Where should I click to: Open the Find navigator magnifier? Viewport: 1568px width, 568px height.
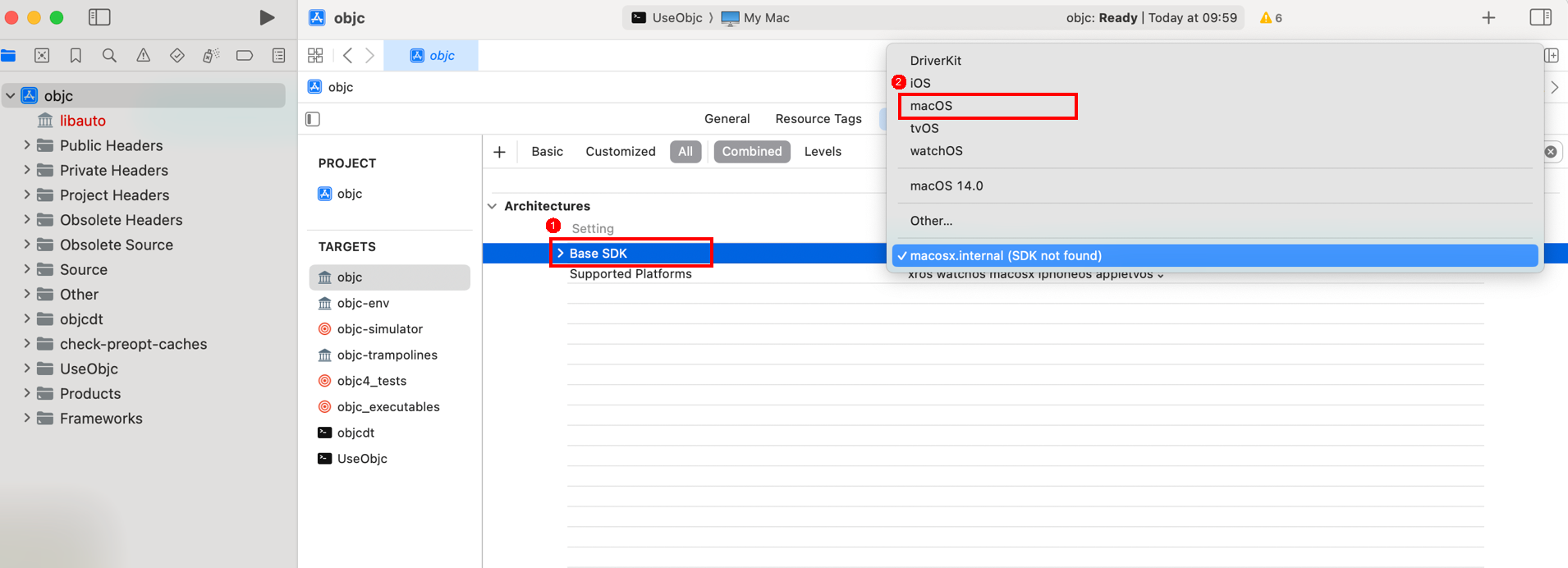click(x=109, y=56)
